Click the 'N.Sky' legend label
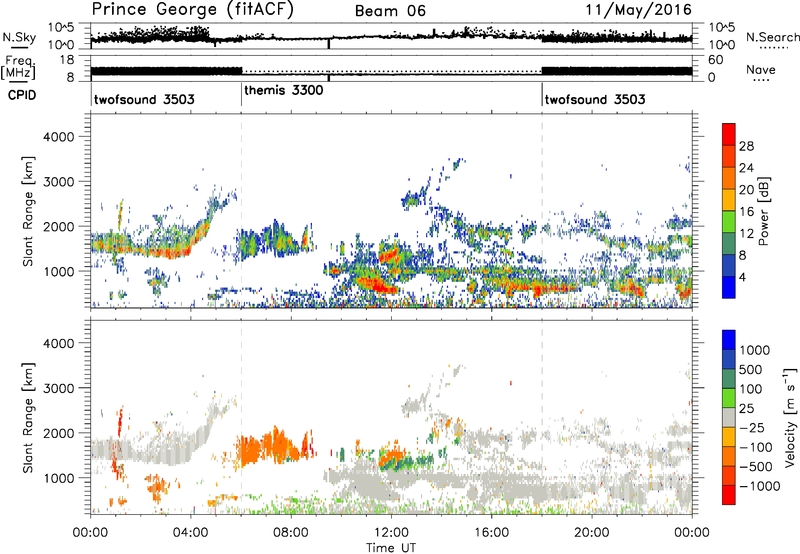This screenshot has width=800, height=554. click(x=19, y=37)
